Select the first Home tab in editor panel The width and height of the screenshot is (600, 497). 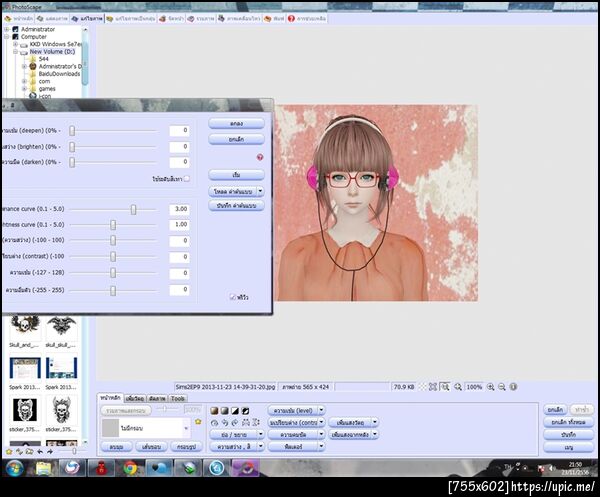point(110,398)
